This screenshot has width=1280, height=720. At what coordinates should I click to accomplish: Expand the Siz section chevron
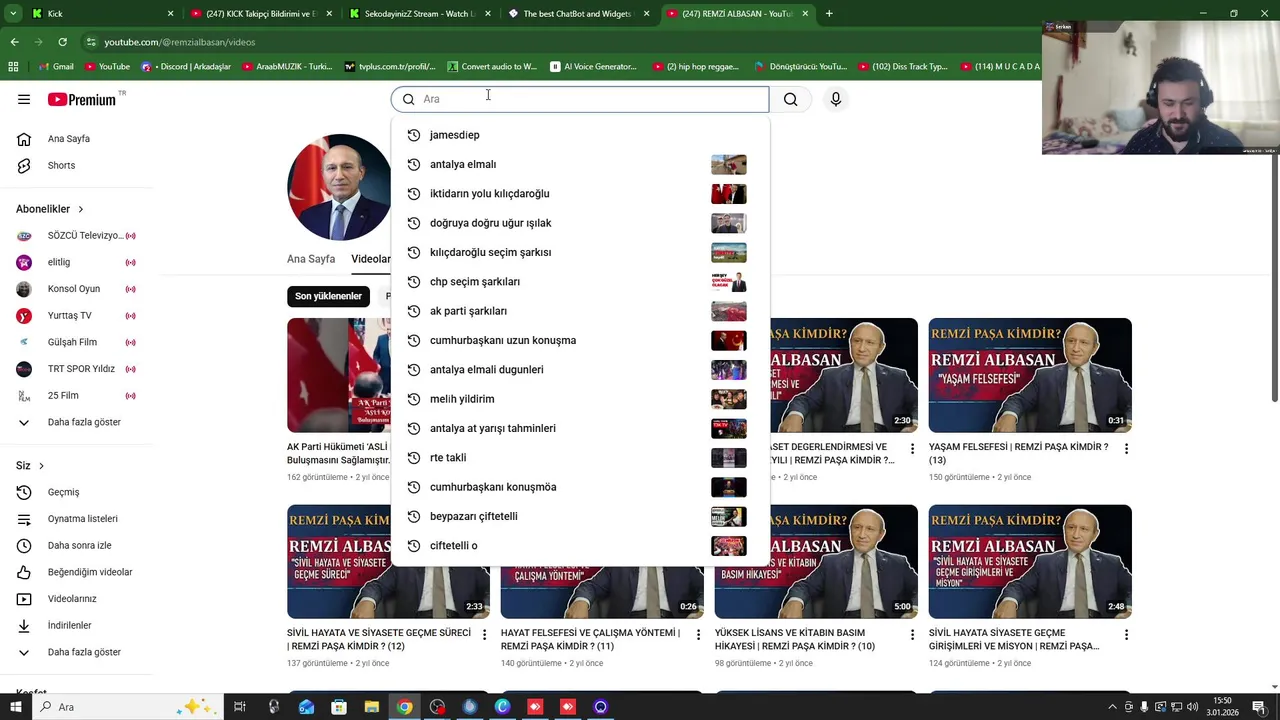[x=41, y=466]
